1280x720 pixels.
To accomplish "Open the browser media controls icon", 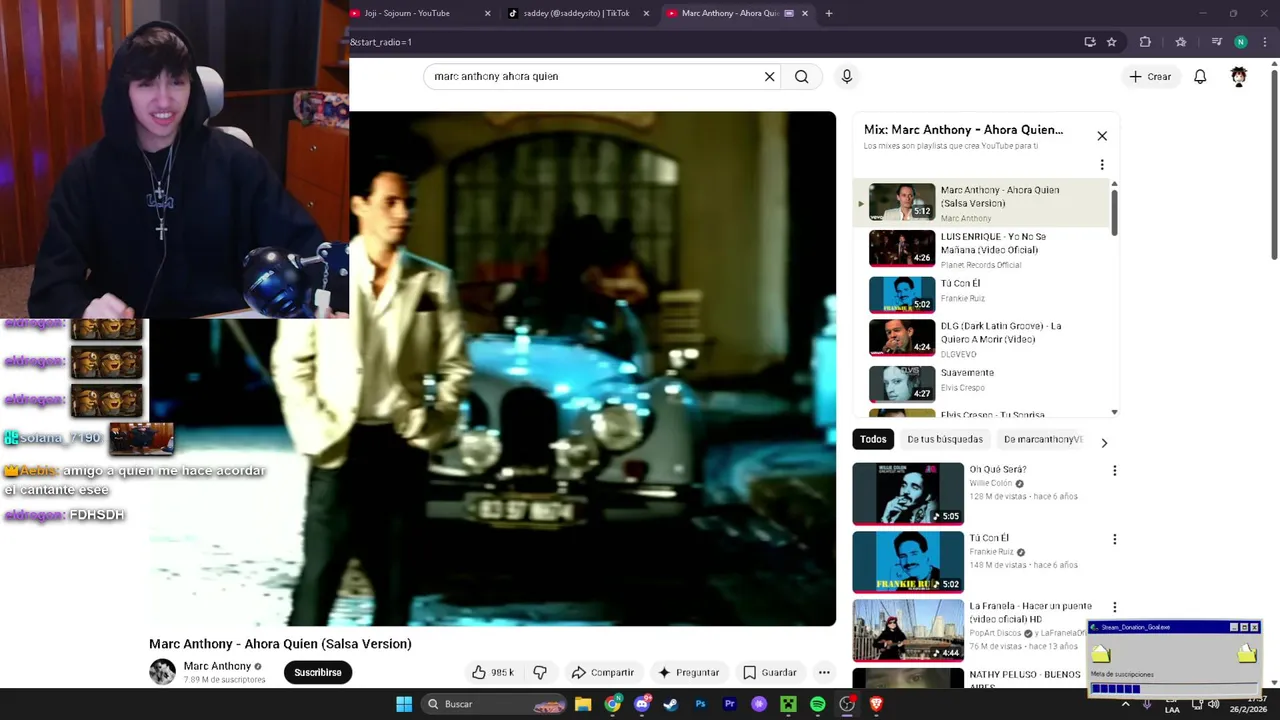I will coord(1216,42).
